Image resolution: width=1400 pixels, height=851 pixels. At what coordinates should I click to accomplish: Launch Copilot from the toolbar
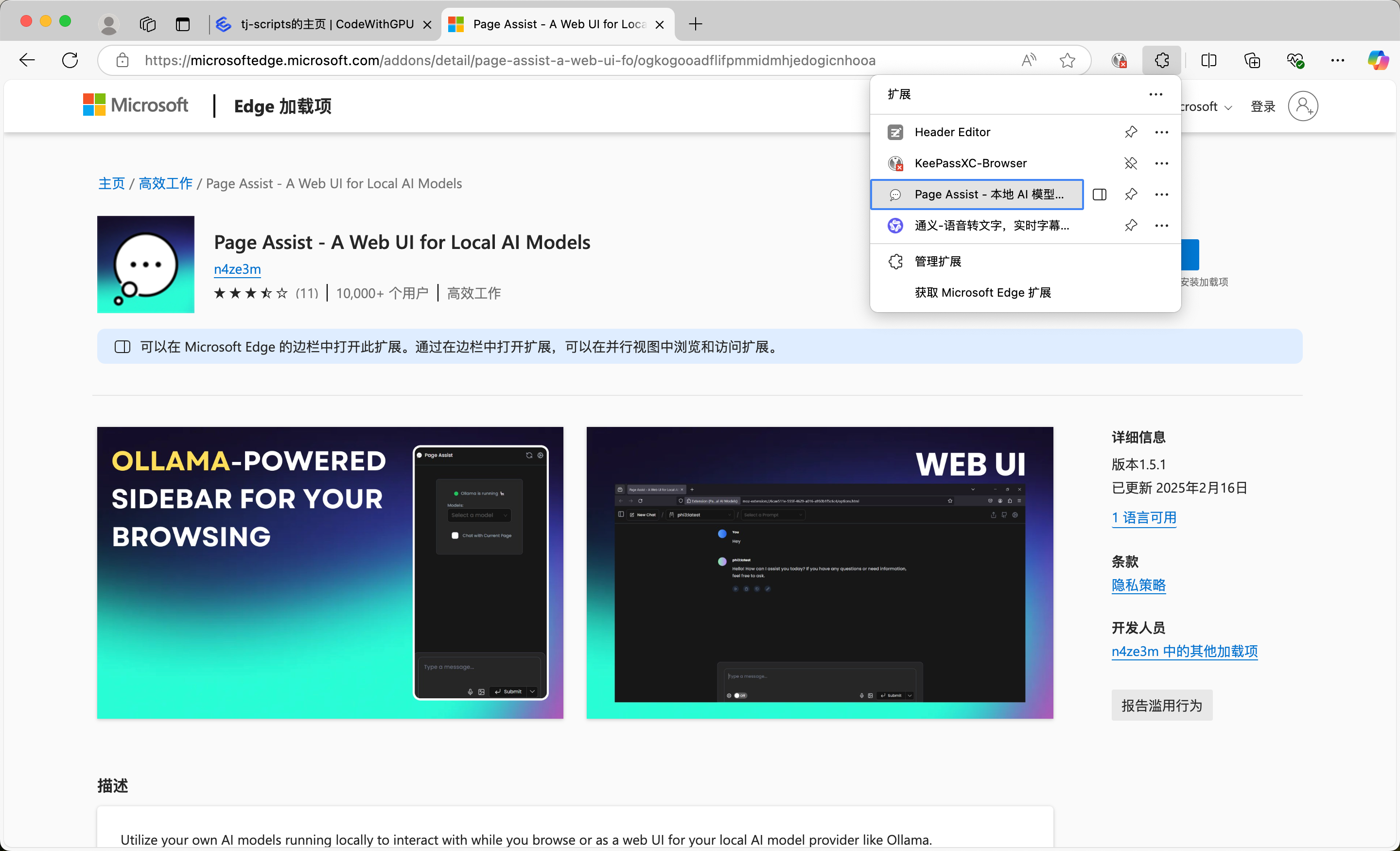coord(1378,60)
